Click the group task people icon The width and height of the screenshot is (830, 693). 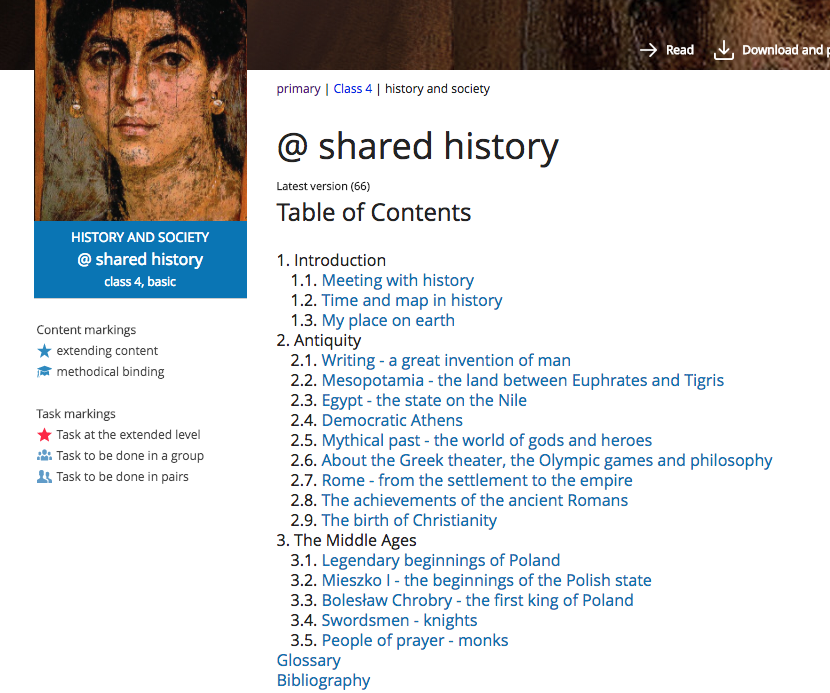[44, 455]
